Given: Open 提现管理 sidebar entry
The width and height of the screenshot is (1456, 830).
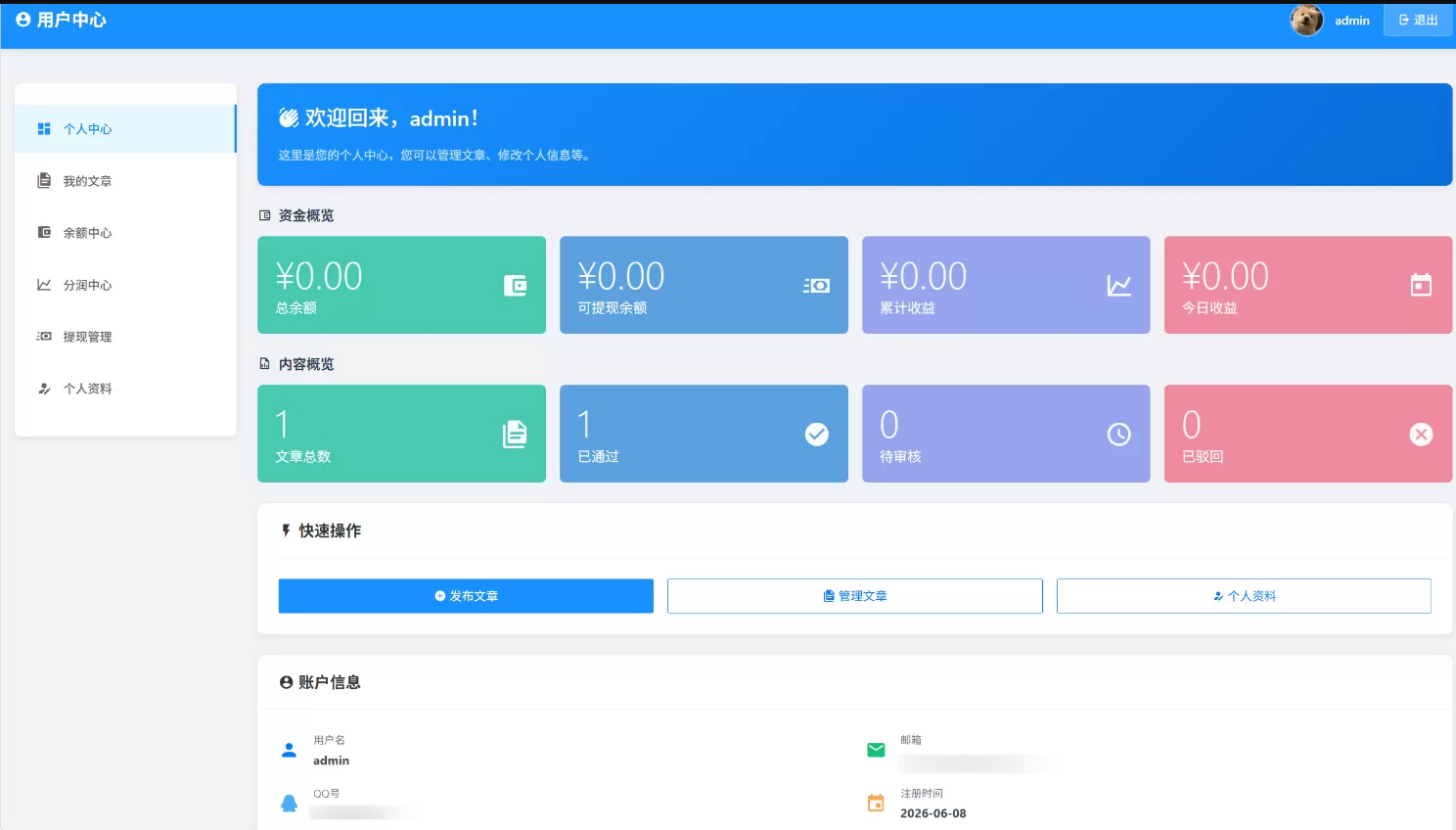Looking at the screenshot, I should 125,337.
